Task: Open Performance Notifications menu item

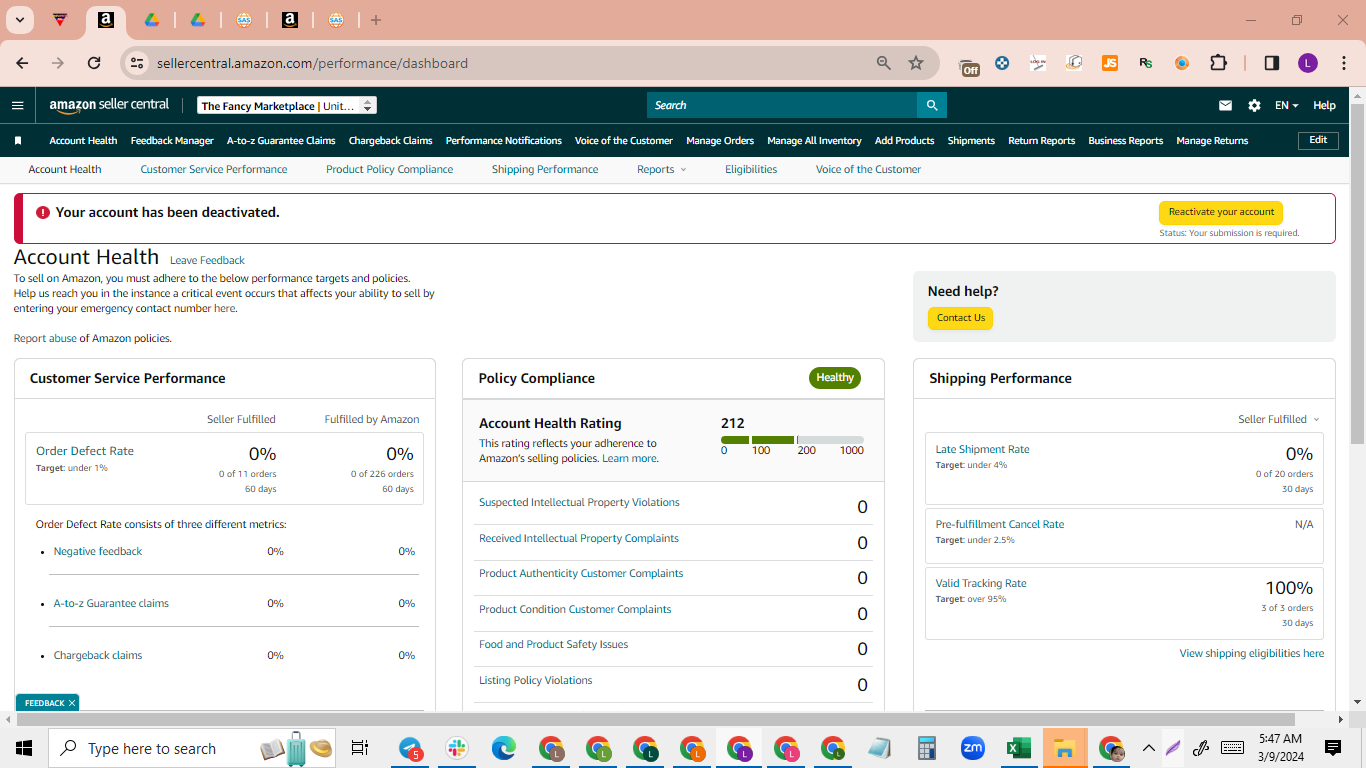Action: 504,141
